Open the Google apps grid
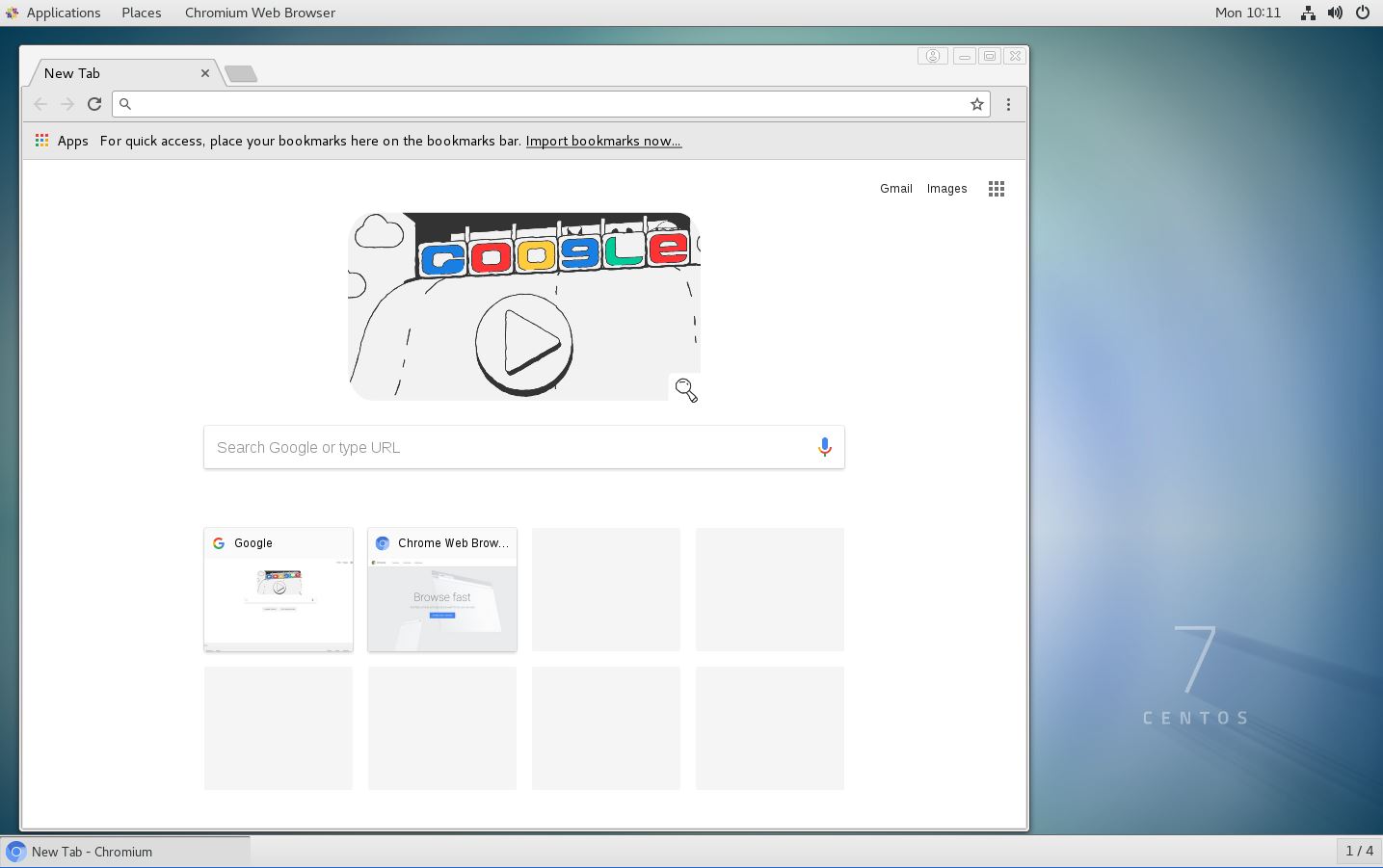The height and width of the screenshot is (868, 1383). pyautogui.click(x=997, y=189)
